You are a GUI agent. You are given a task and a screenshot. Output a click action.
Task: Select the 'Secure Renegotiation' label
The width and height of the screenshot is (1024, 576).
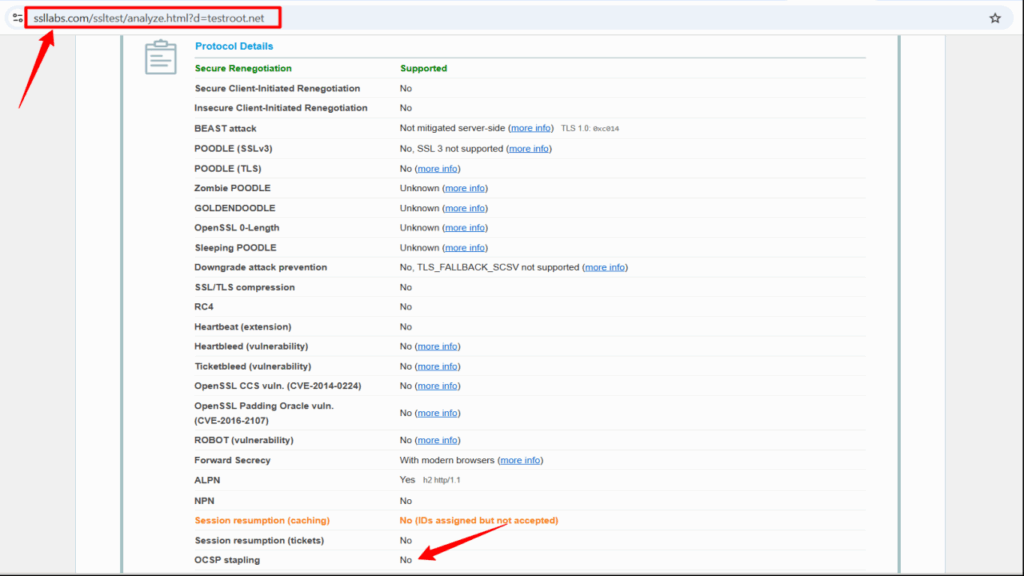tap(243, 69)
